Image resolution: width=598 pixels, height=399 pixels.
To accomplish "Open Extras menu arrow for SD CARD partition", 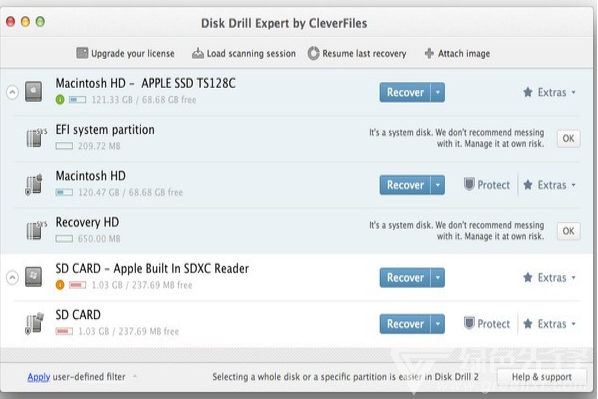I will click(574, 324).
